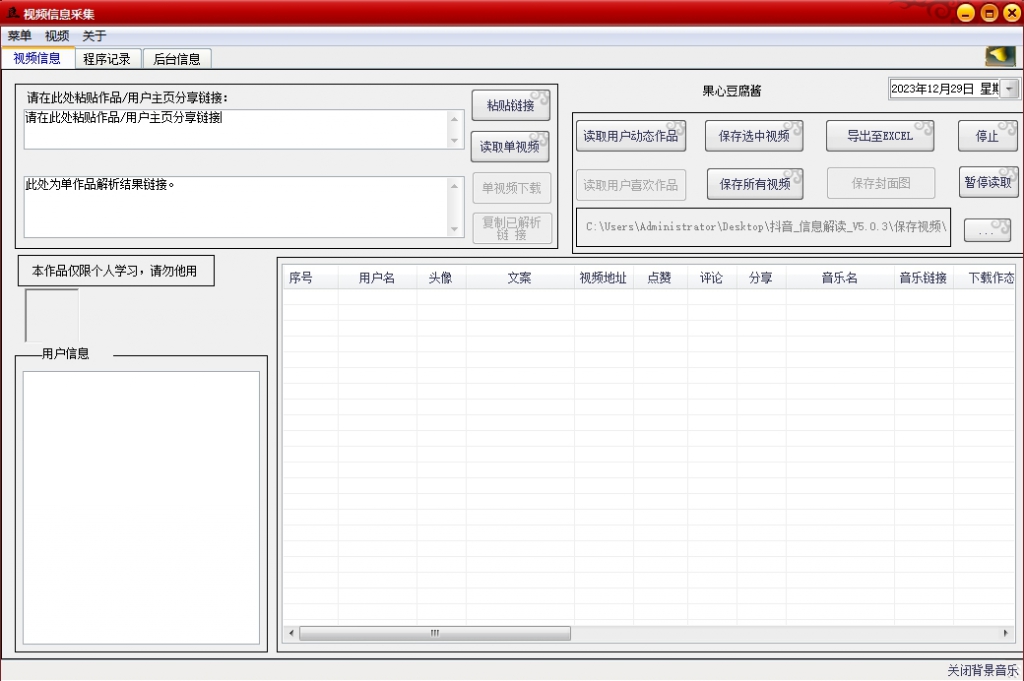This screenshot has height=681, width=1024.
Task: Click the "..." folder browse button
Action: pyautogui.click(x=987, y=229)
